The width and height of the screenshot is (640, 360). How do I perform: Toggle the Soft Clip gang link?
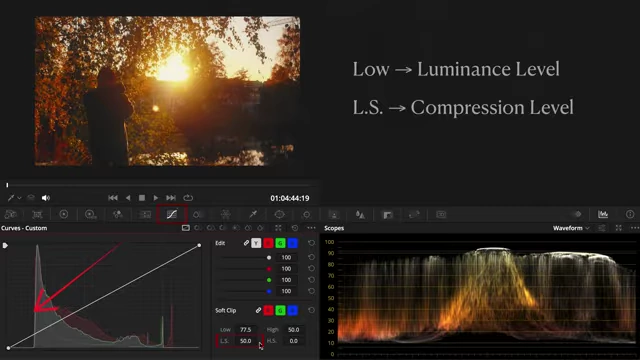[258, 311]
